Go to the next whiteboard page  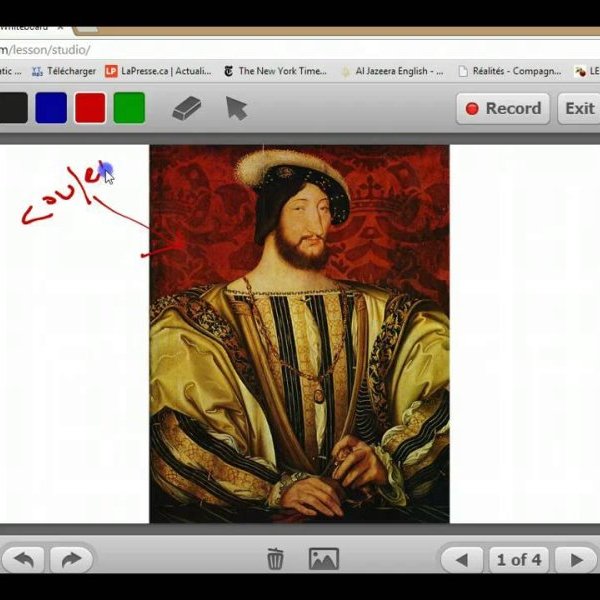[x=576, y=560]
